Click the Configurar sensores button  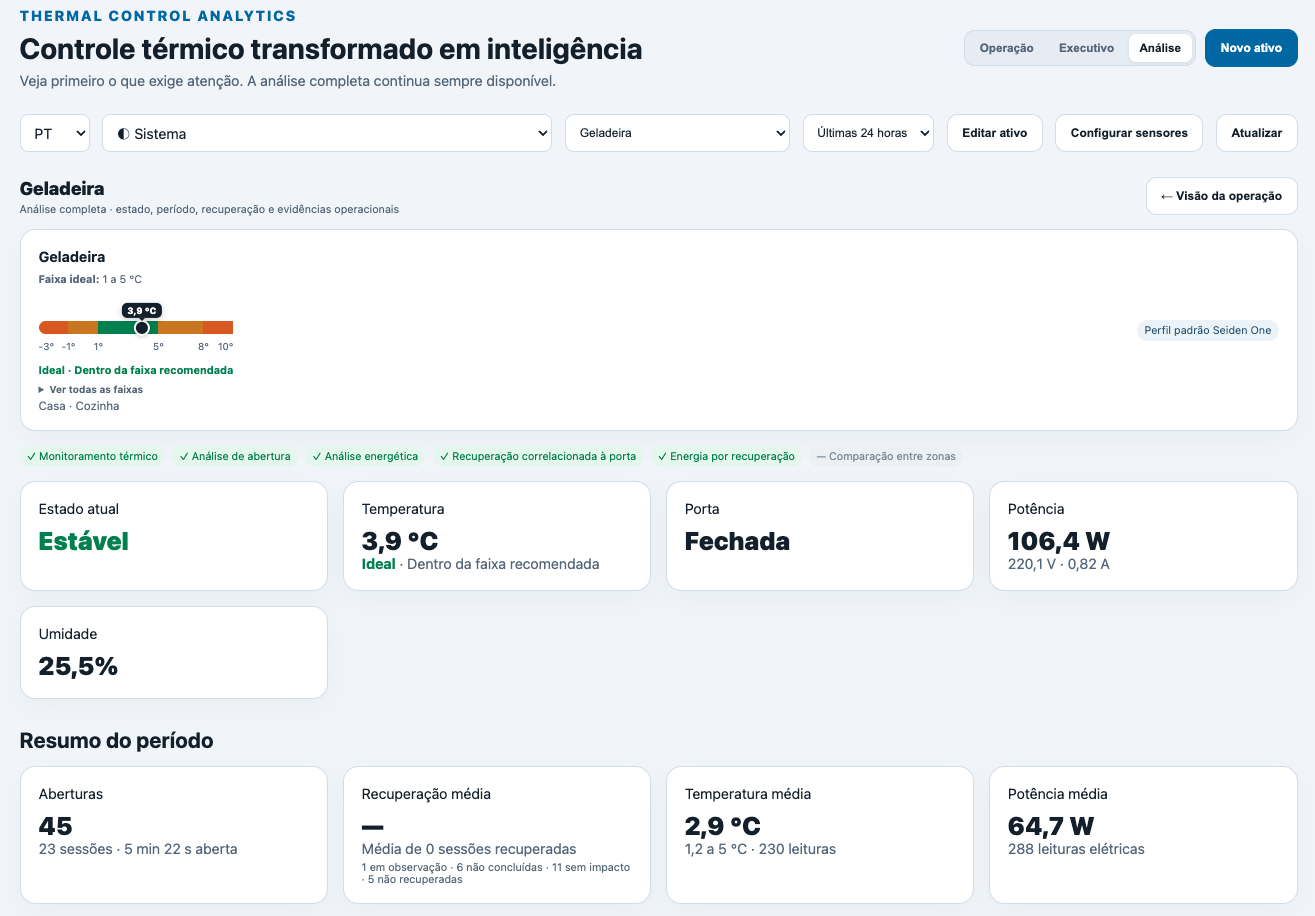(x=1129, y=133)
